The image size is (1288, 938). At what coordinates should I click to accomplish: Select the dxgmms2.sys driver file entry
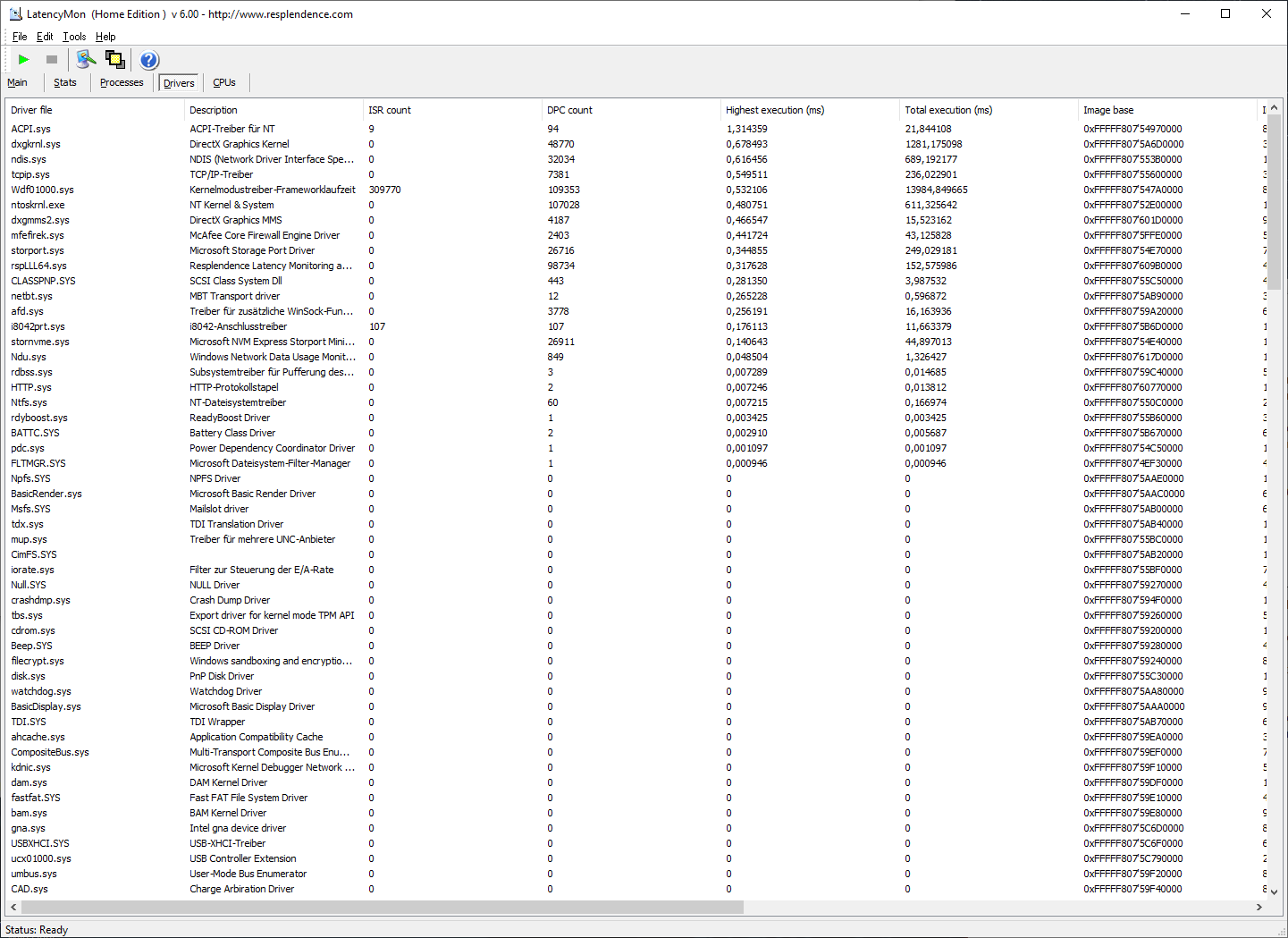click(40, 220)
